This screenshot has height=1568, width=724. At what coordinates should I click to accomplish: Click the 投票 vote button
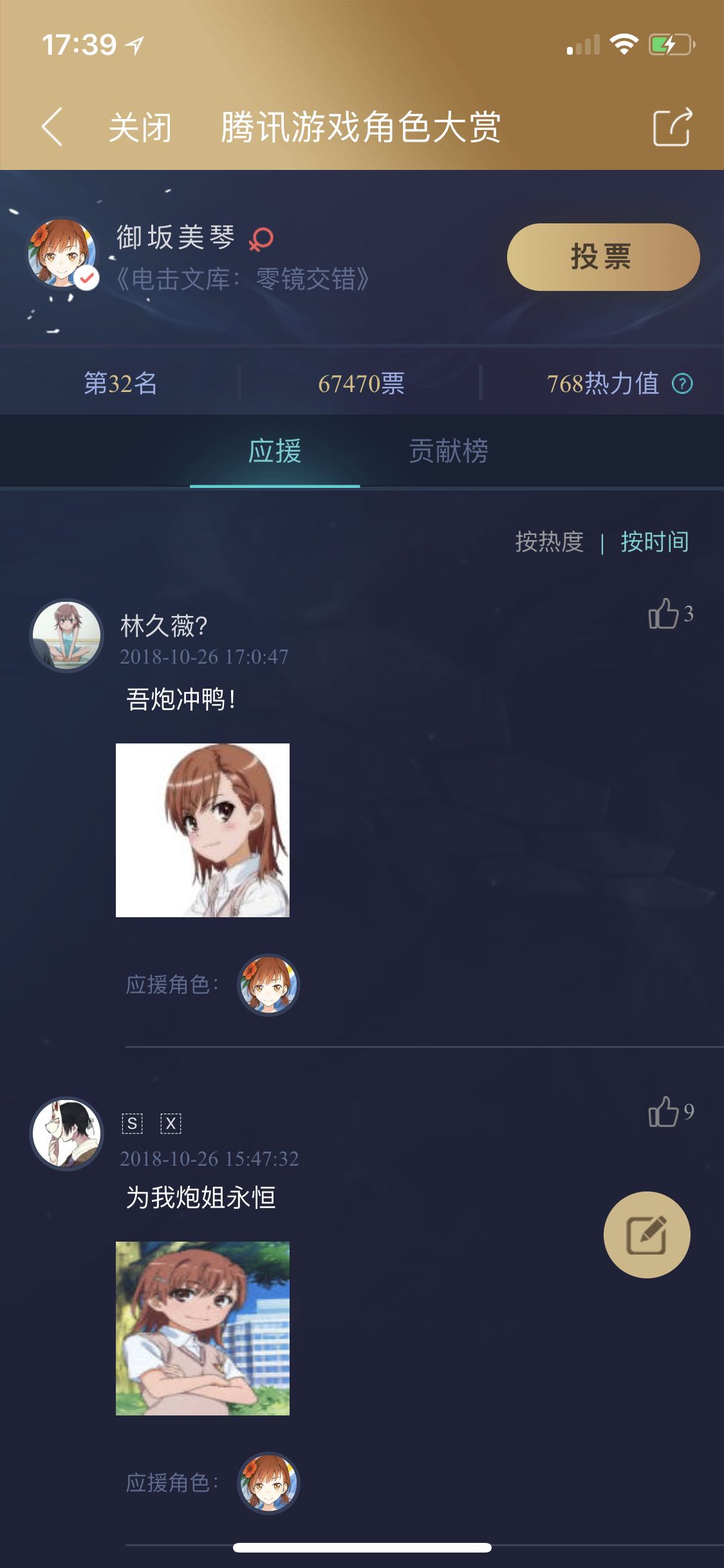(x=603, y=257)
